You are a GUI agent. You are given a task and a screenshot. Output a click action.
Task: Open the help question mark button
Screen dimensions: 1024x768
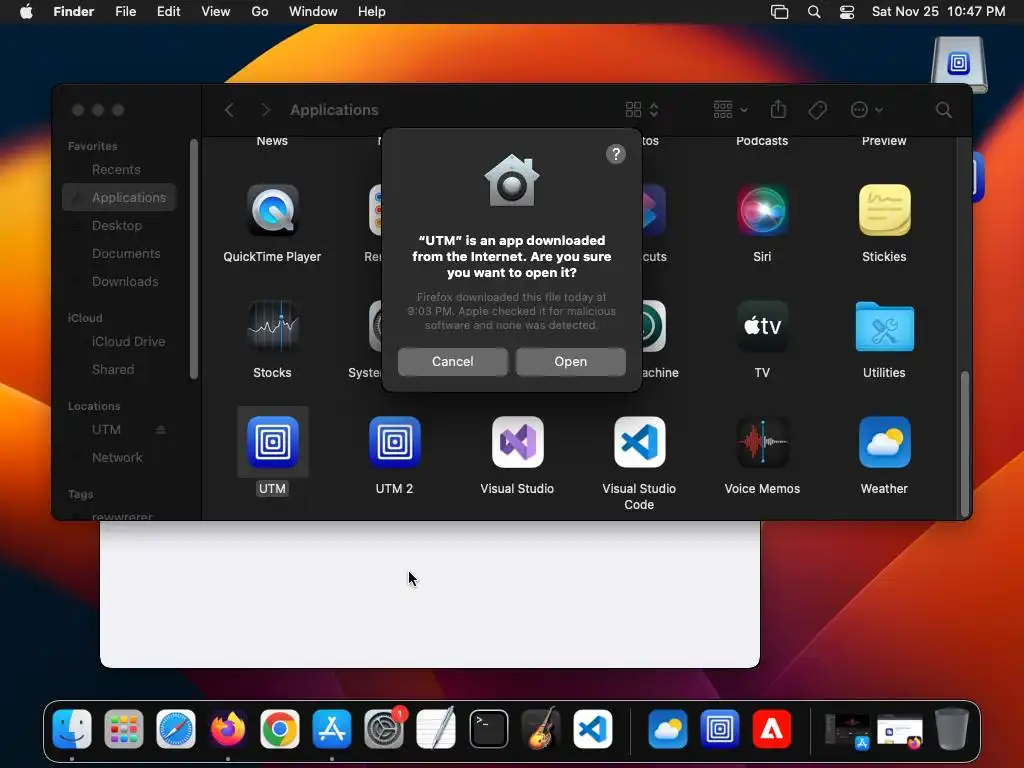point(616,154)
